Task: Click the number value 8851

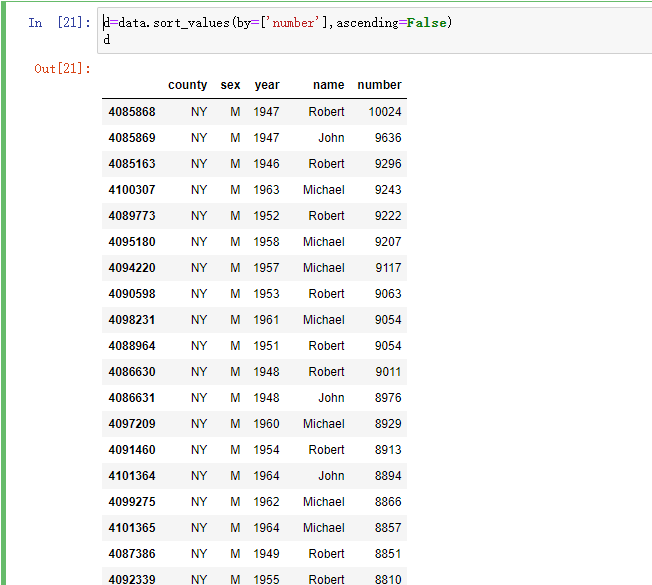Action: [388, 553]
